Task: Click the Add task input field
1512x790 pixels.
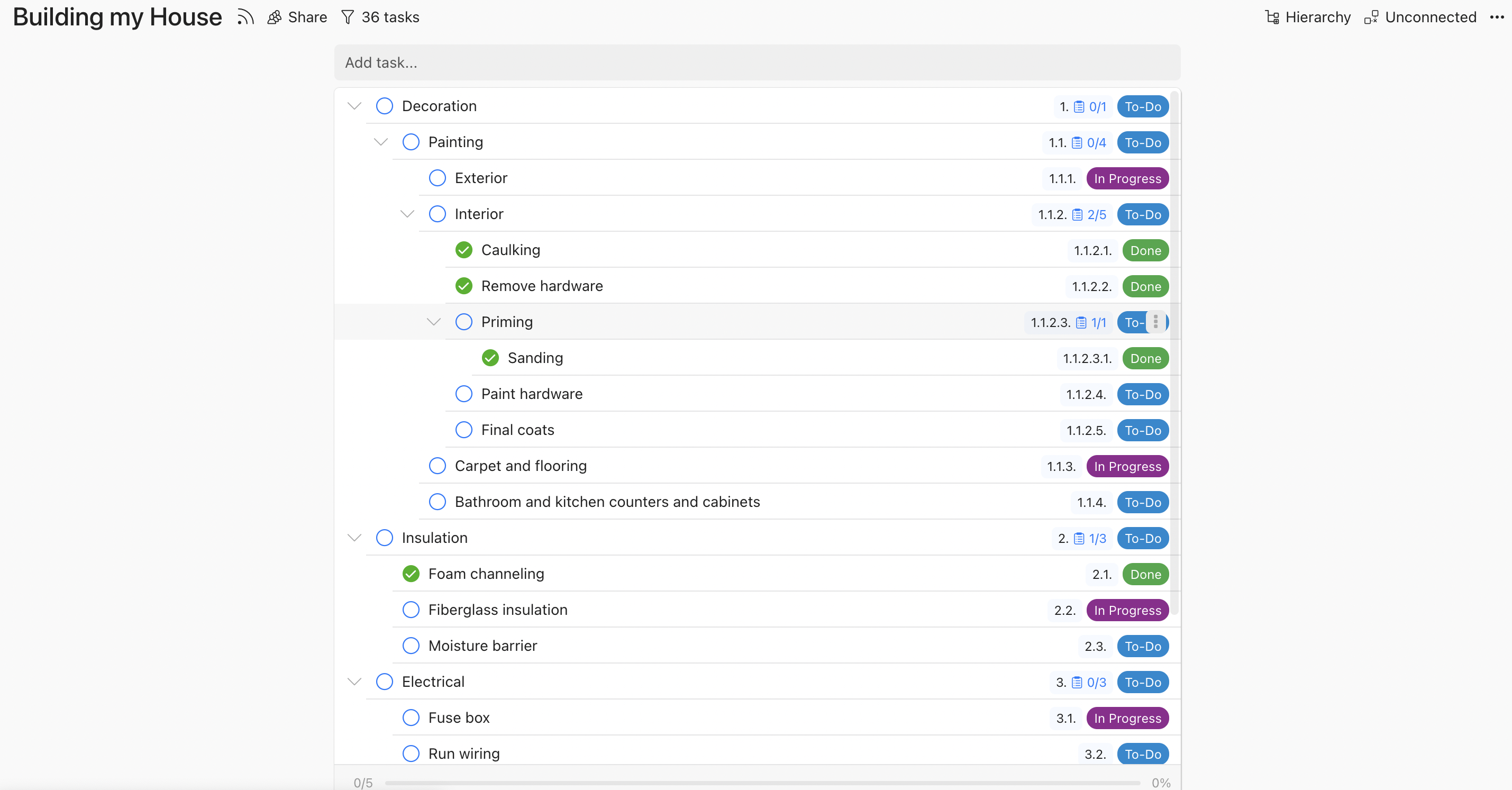Action: tap(757, 62)
